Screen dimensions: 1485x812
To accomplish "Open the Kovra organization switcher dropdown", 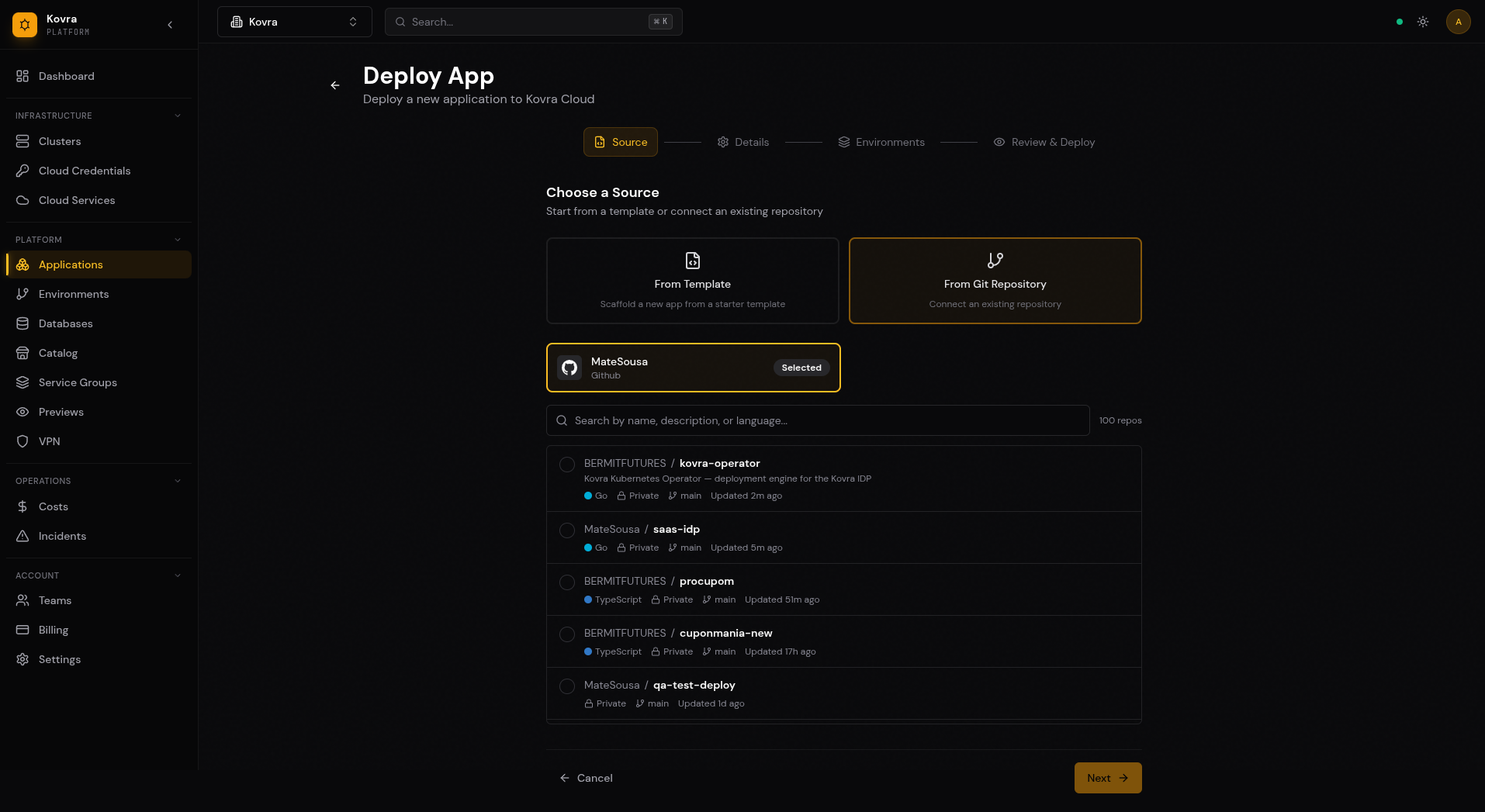I will (295, 22).
